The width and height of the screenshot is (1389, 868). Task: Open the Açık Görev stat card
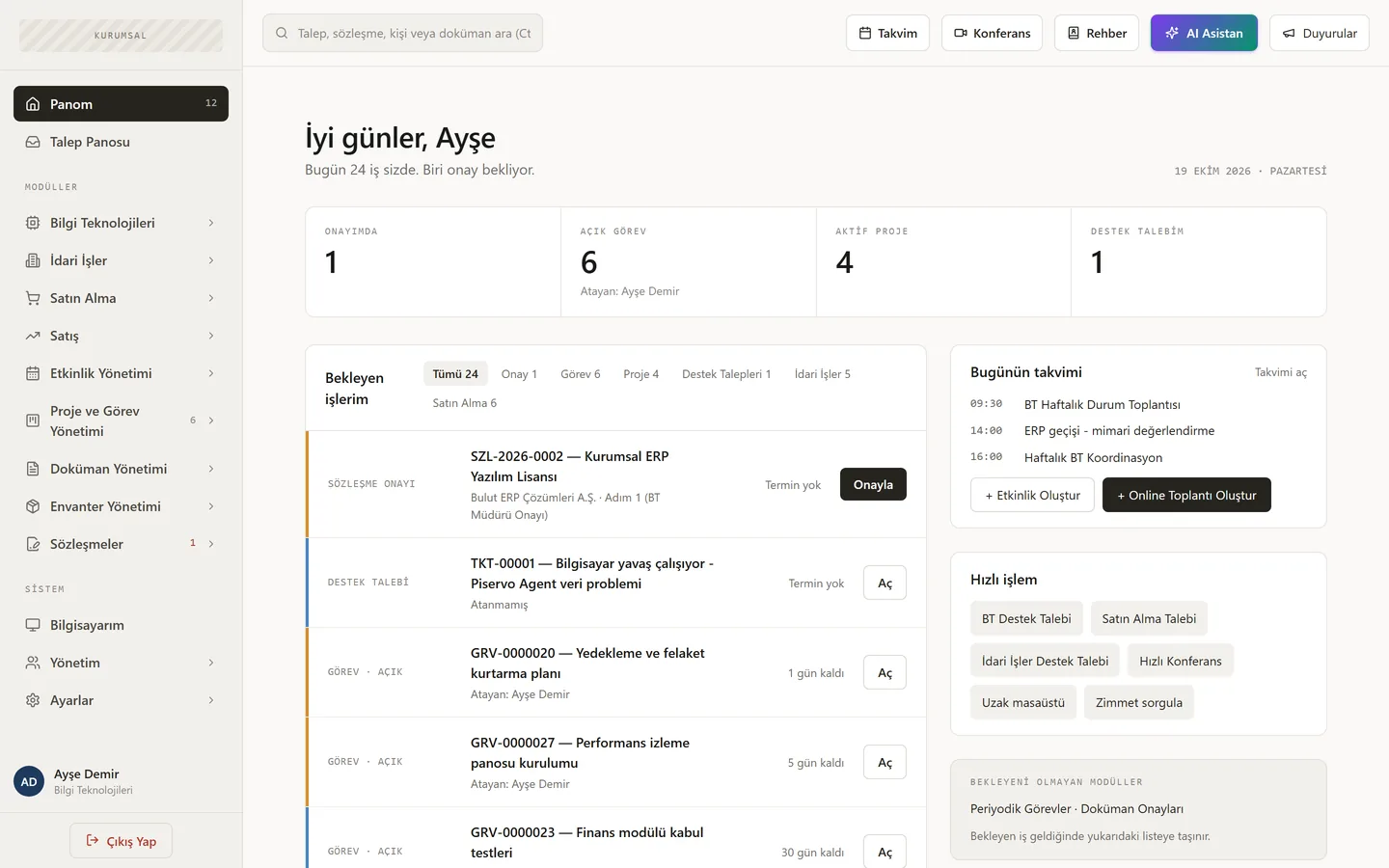tap(689, 262)
